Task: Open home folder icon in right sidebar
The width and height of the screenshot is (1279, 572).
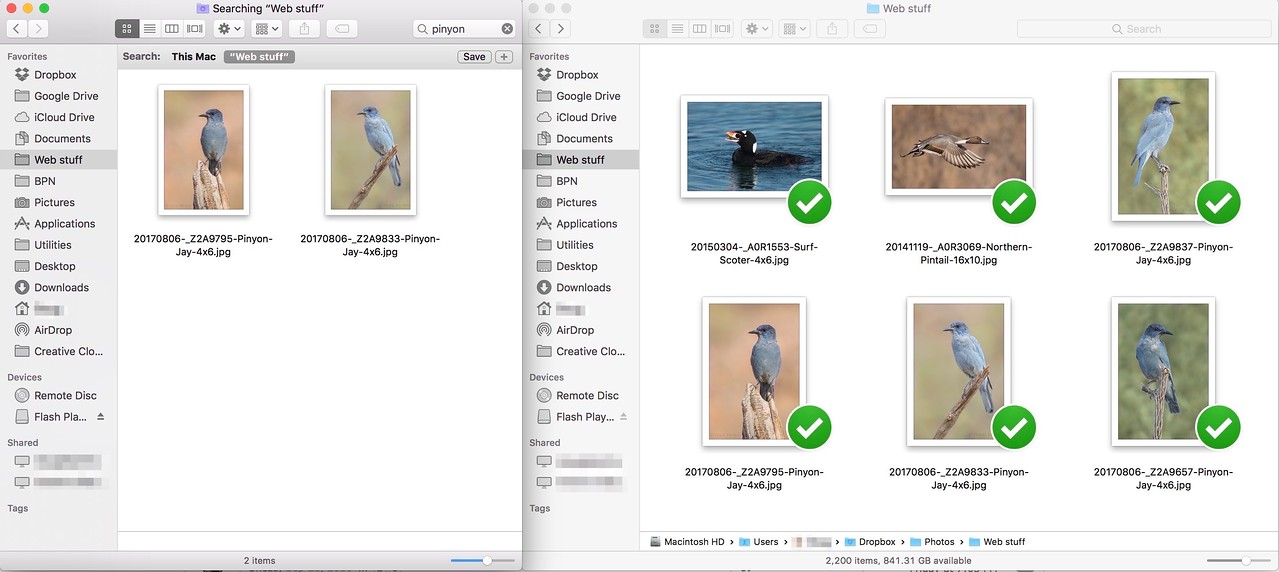Action: 545,309
